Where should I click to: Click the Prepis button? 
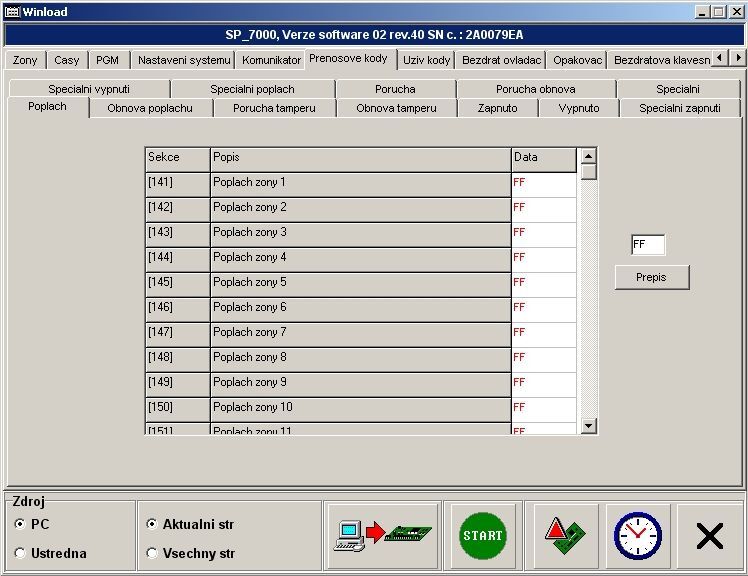(651, 277)
